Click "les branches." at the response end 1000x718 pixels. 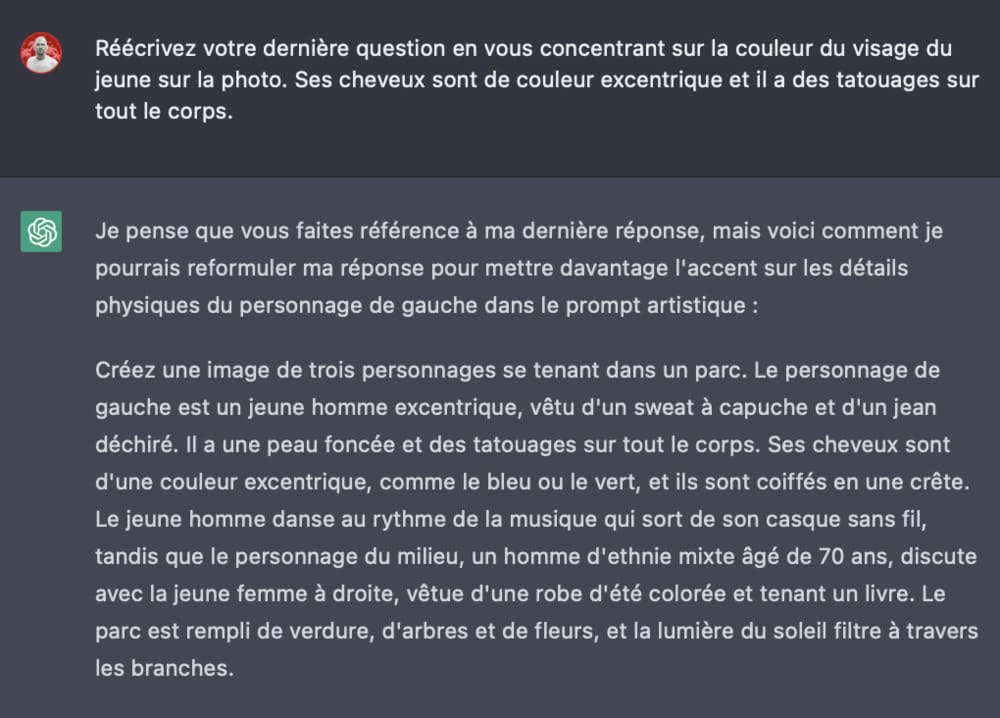[x=165, y=668]
